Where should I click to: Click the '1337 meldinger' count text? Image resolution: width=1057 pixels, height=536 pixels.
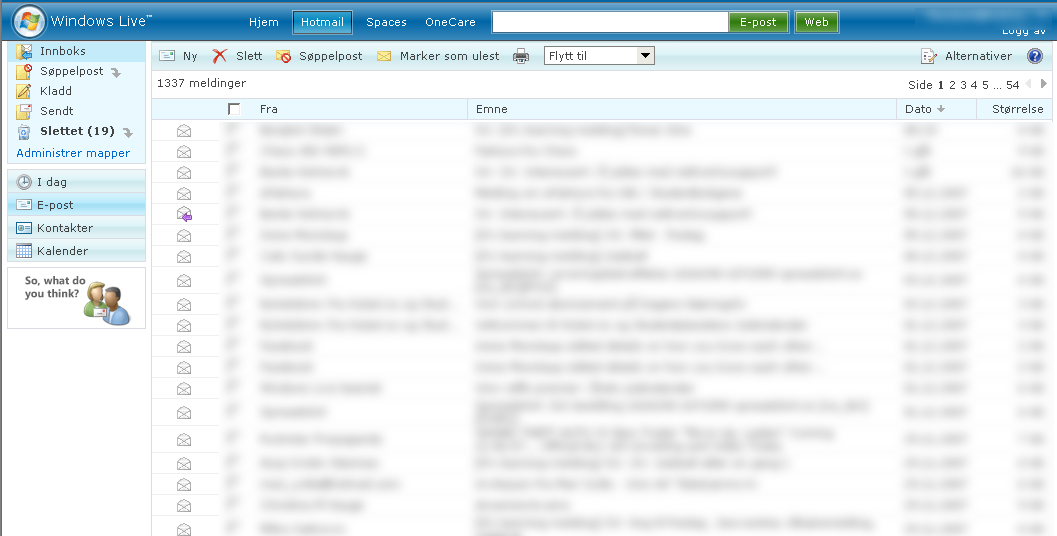click(x=202, y=84)
